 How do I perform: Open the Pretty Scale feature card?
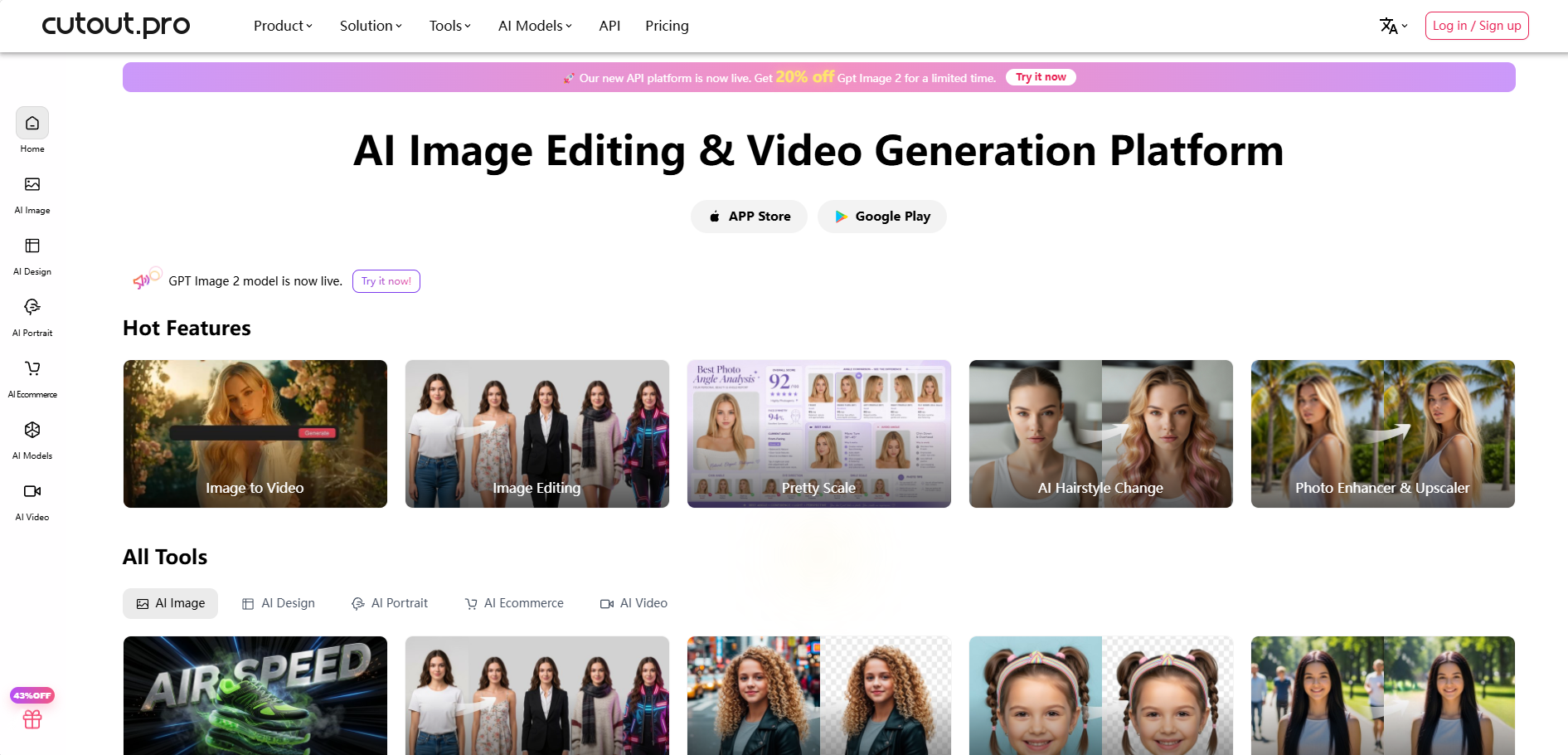(x=819, y=434)
